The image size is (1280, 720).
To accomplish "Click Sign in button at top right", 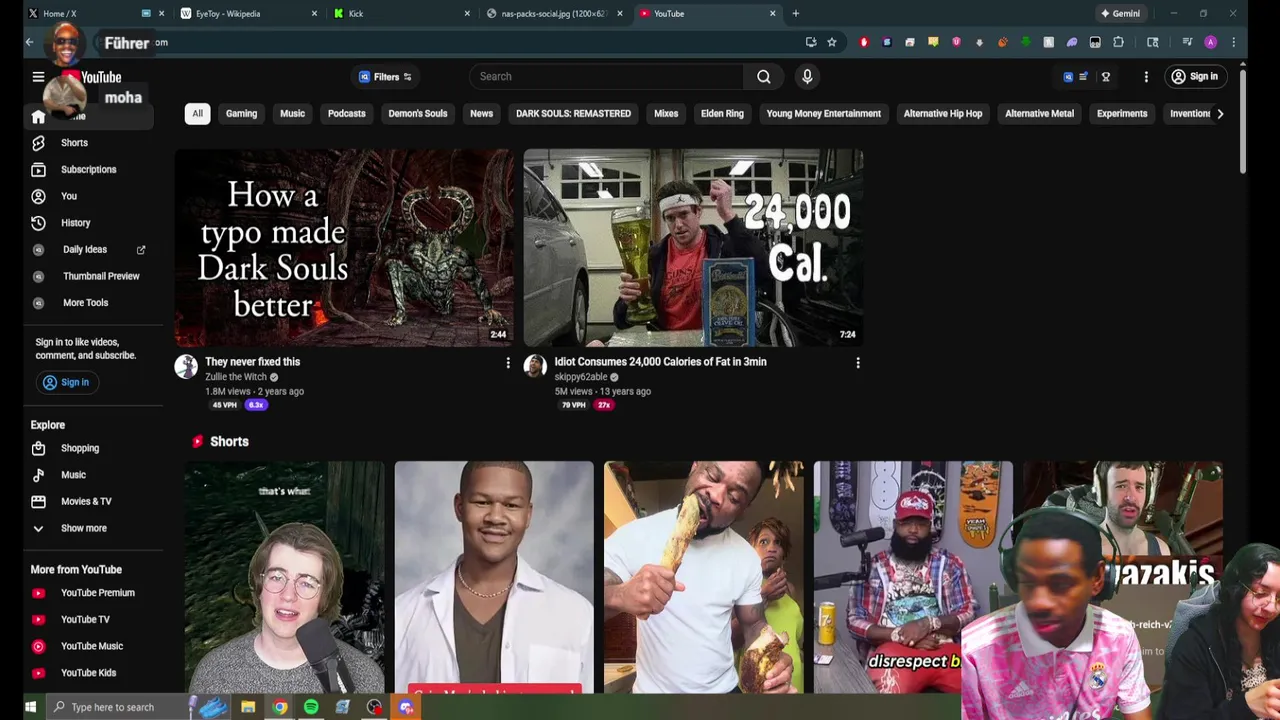I will point(1195,77).
